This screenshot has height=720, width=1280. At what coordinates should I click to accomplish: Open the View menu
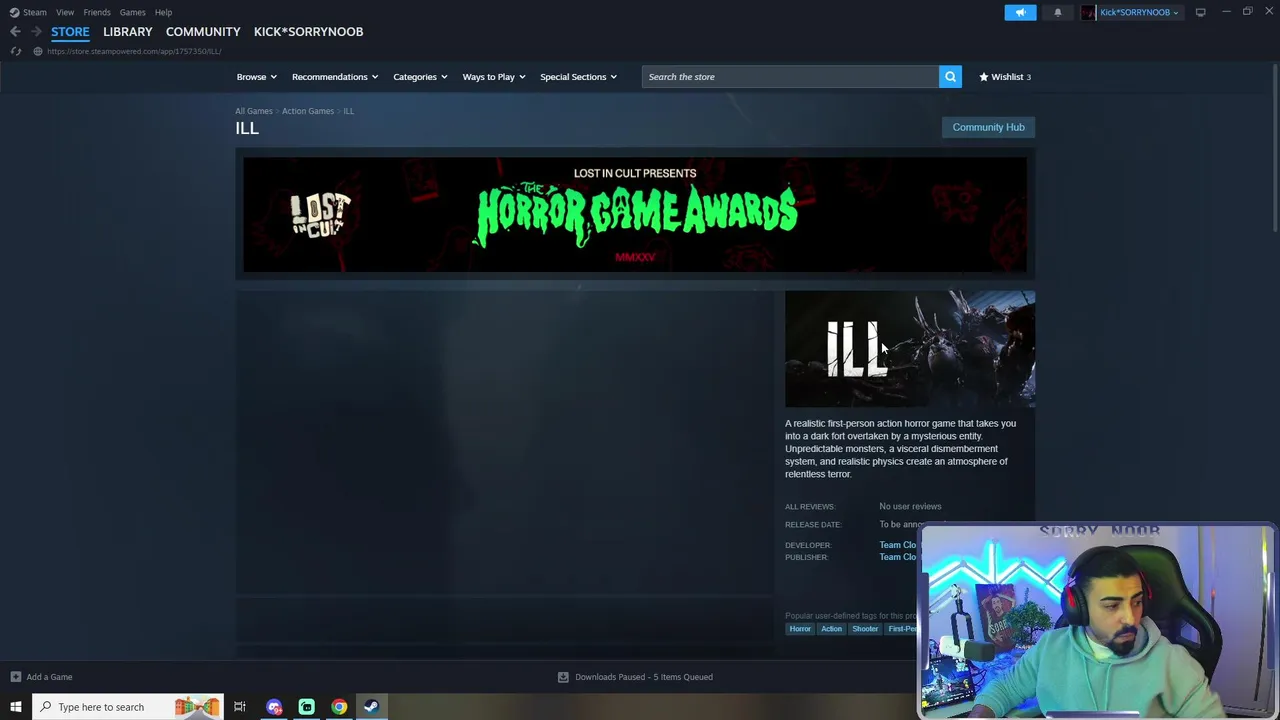[65, 12]
